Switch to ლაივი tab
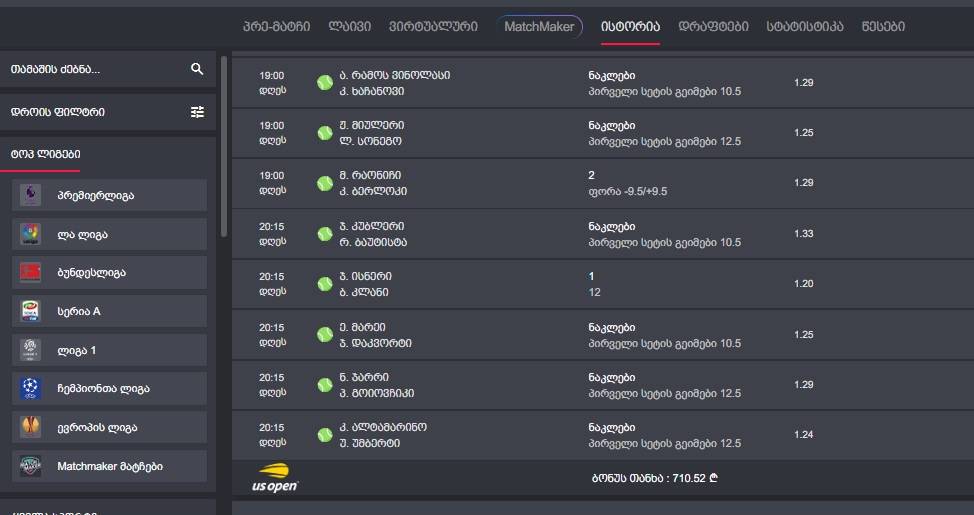Screen dimensions: 974x515 click(349, 26)
